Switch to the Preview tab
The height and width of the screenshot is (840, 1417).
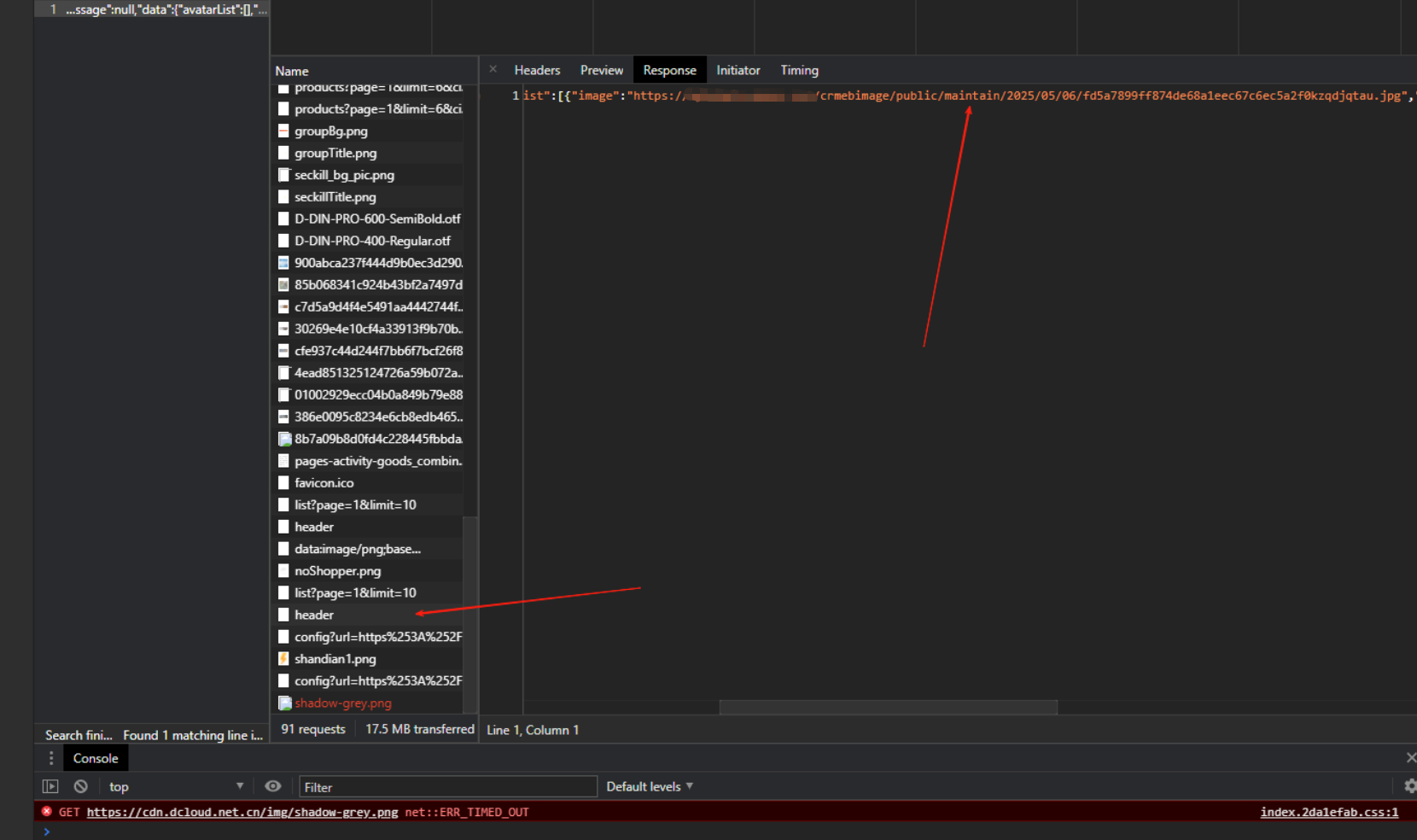click(602, 70)
